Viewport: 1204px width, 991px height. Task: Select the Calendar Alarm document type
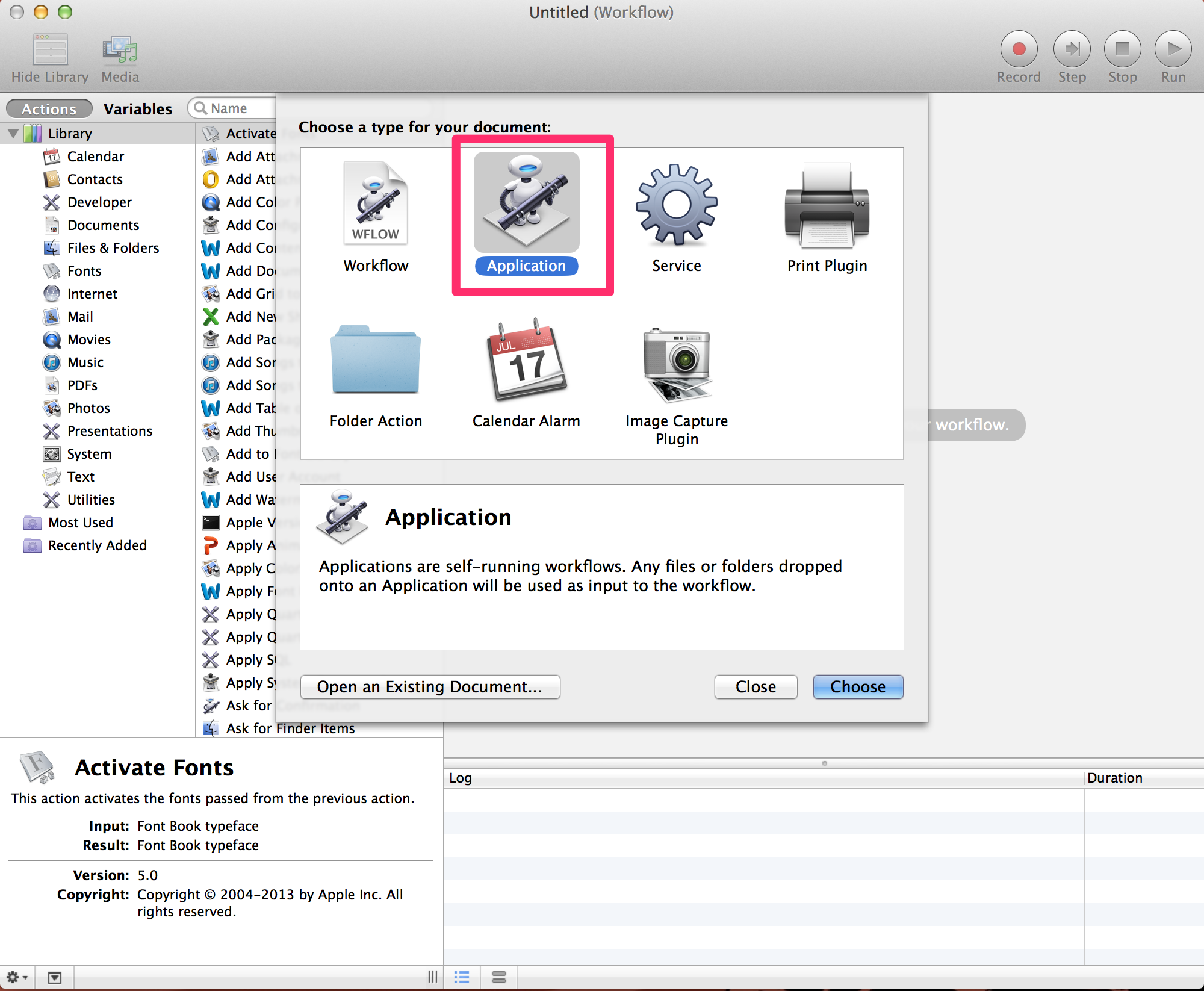526,360
